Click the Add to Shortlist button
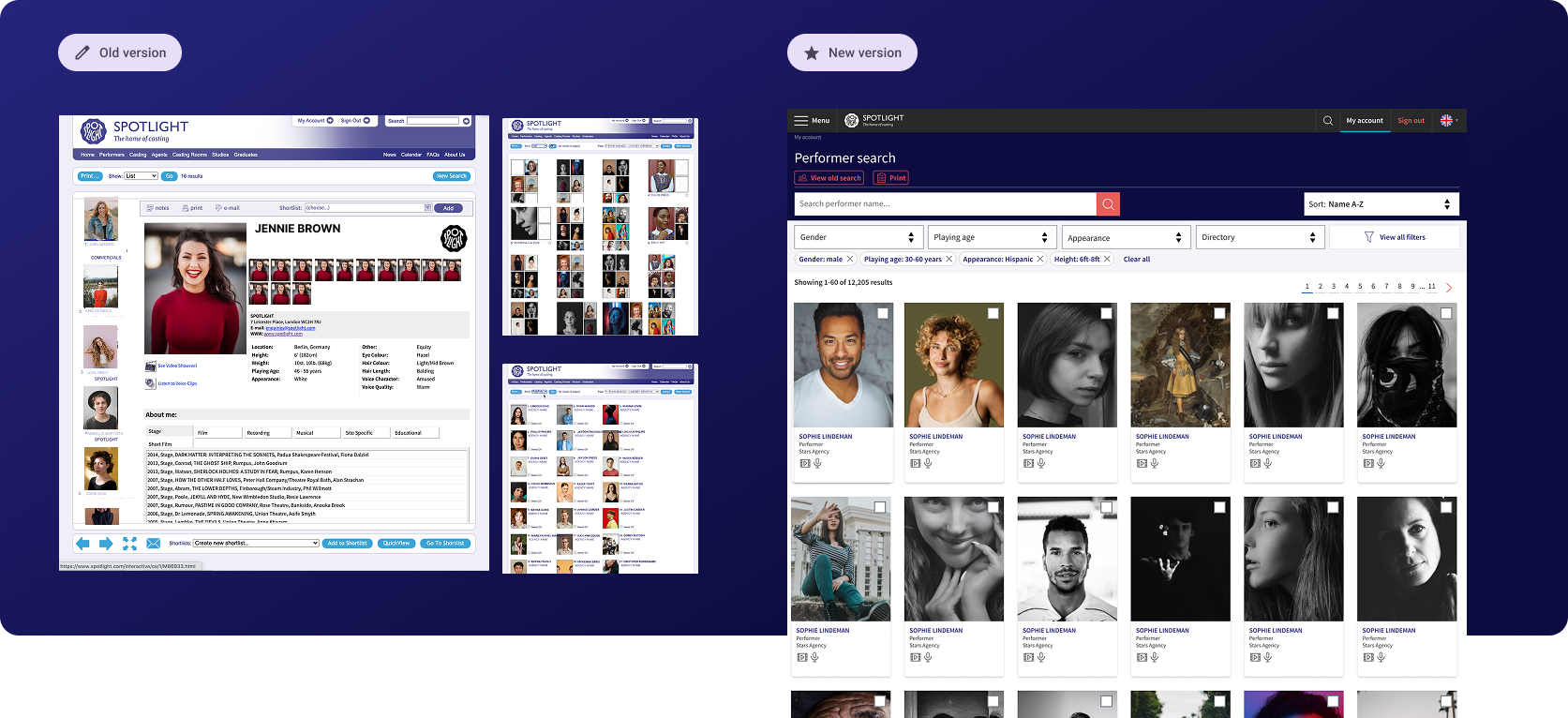Image resolution: width=1568 pixels, height=718 pixels. tap(348, 544)
